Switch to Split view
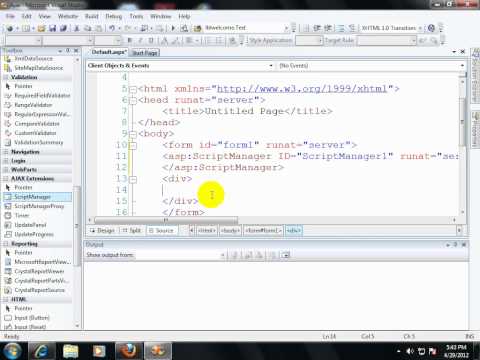 pos(132,230)
